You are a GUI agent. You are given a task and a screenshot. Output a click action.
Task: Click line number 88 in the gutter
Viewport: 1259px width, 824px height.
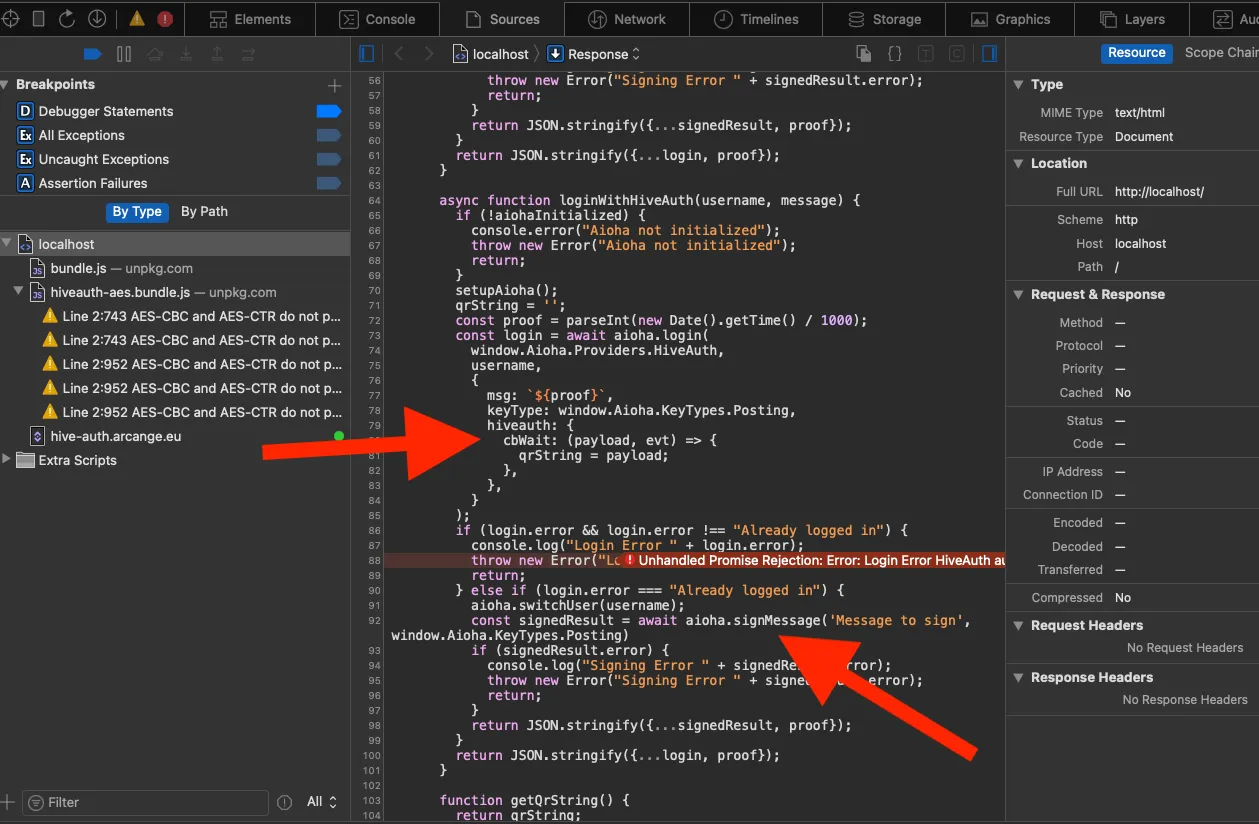point(374,561)
